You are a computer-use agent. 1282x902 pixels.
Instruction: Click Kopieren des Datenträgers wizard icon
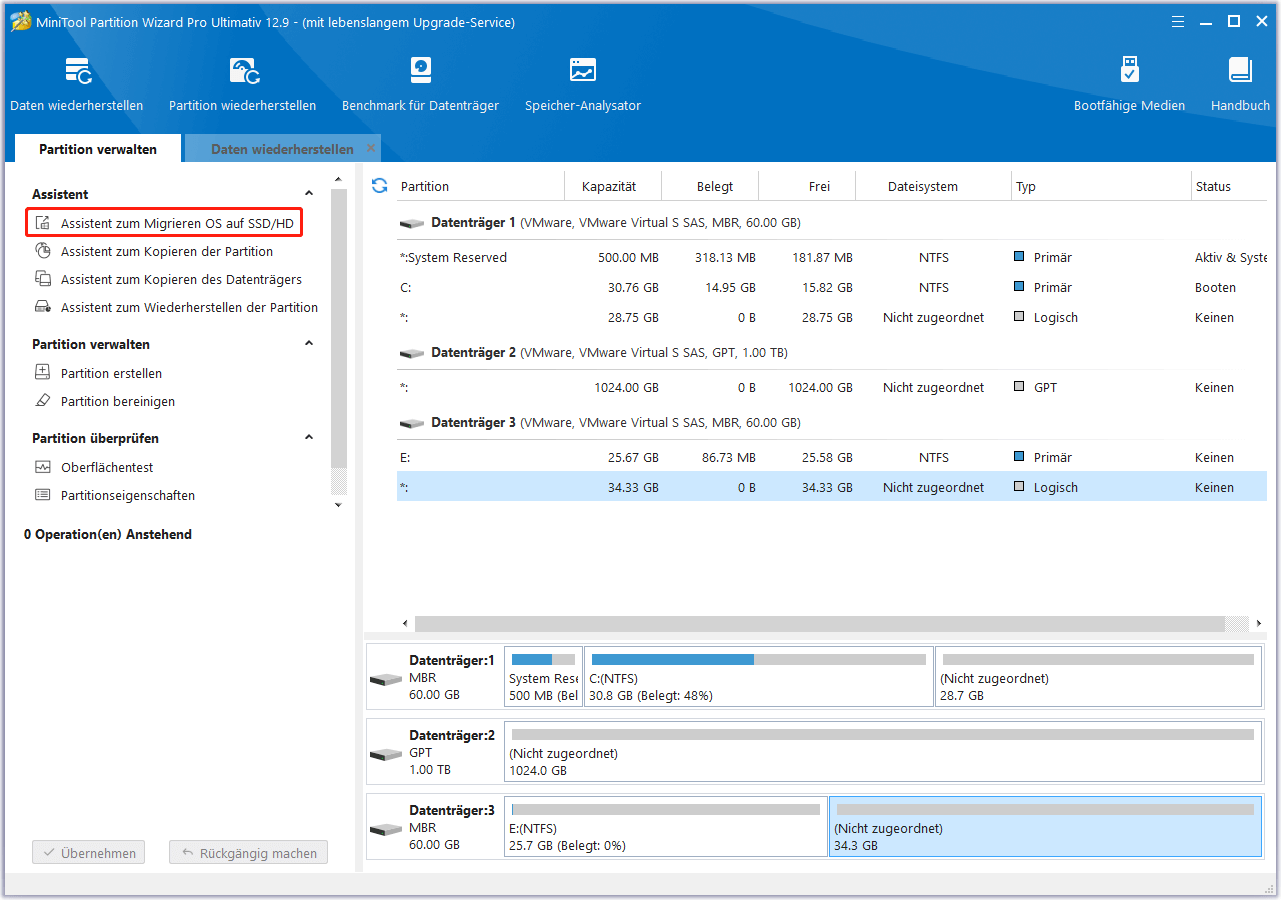tap(42, 279)
